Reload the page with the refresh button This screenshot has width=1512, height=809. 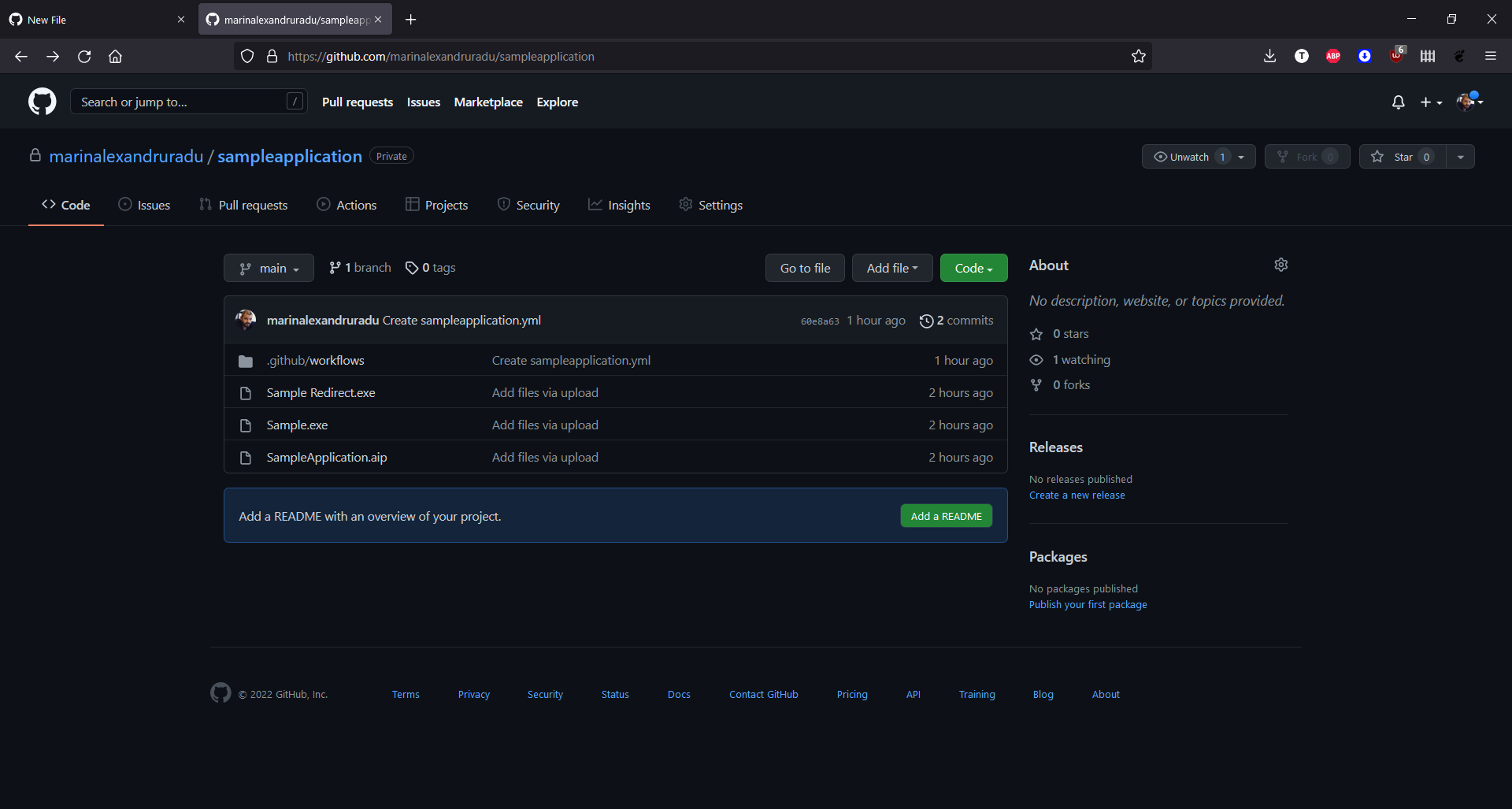coord(84,56)
